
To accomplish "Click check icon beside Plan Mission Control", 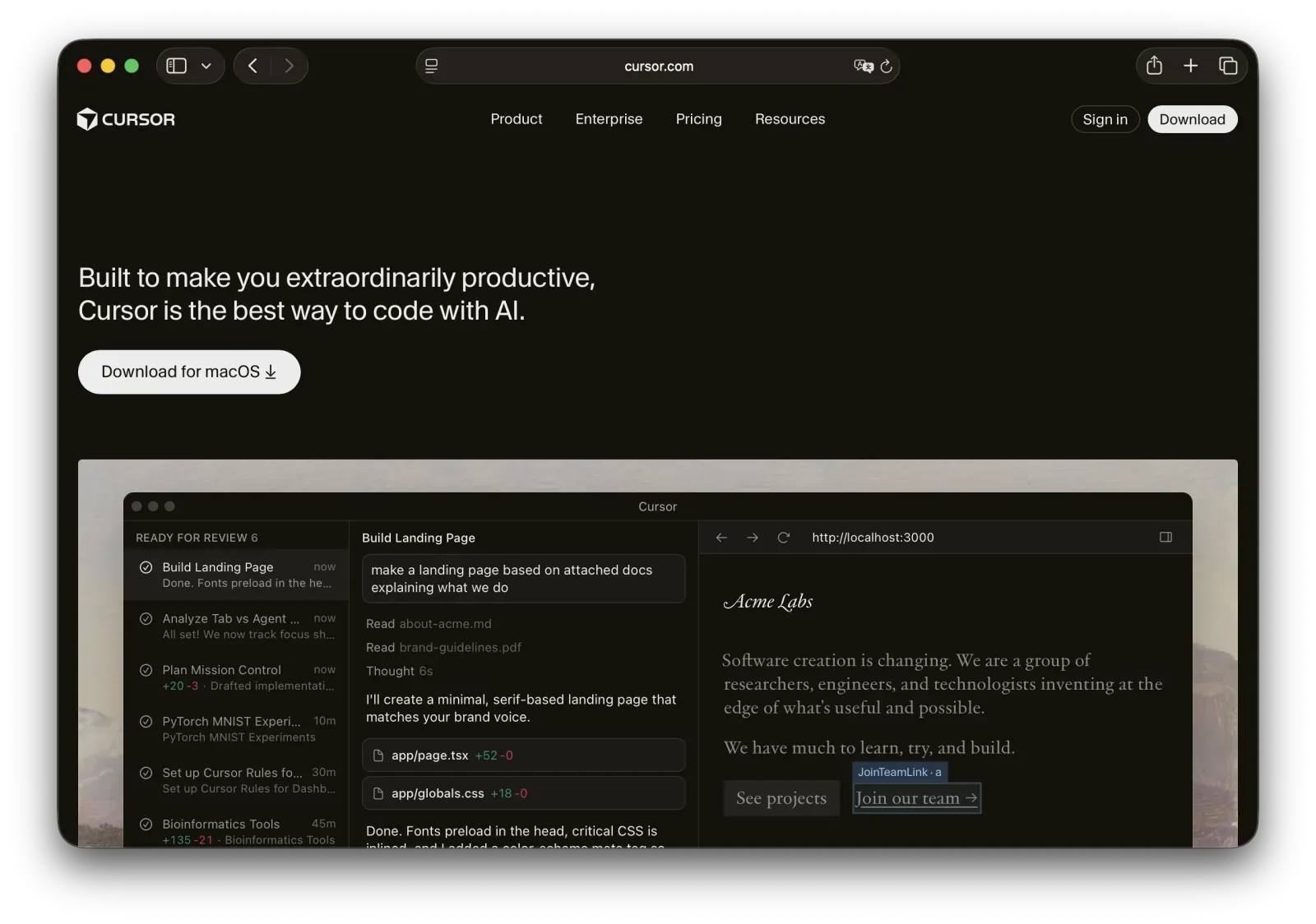I will pyautogui.click(x=146, y=670).
